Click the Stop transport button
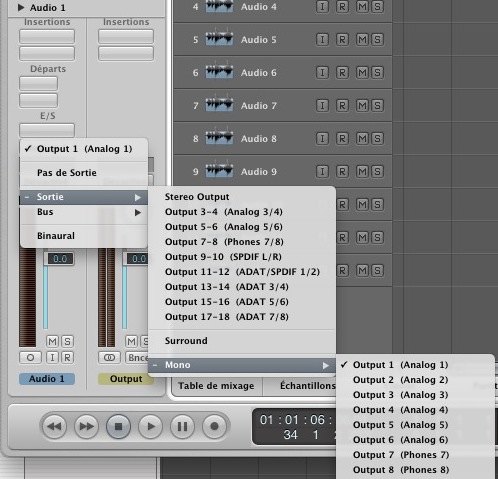498x479 pixels. pos(118,426)
